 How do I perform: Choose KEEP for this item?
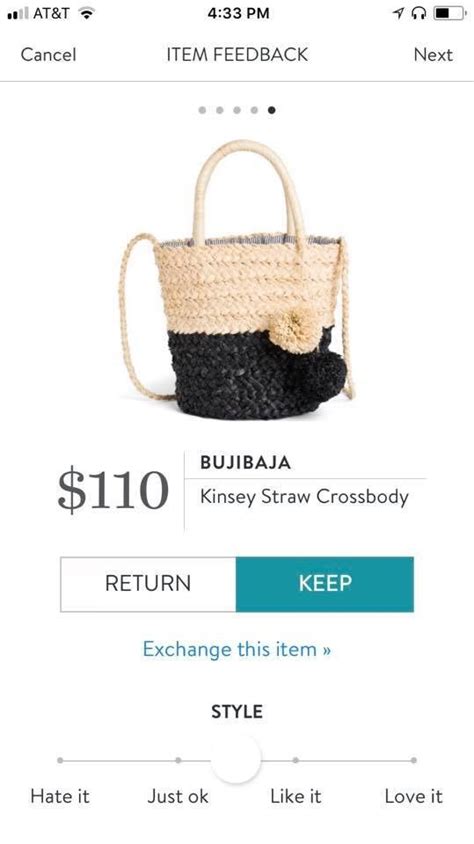325,584
